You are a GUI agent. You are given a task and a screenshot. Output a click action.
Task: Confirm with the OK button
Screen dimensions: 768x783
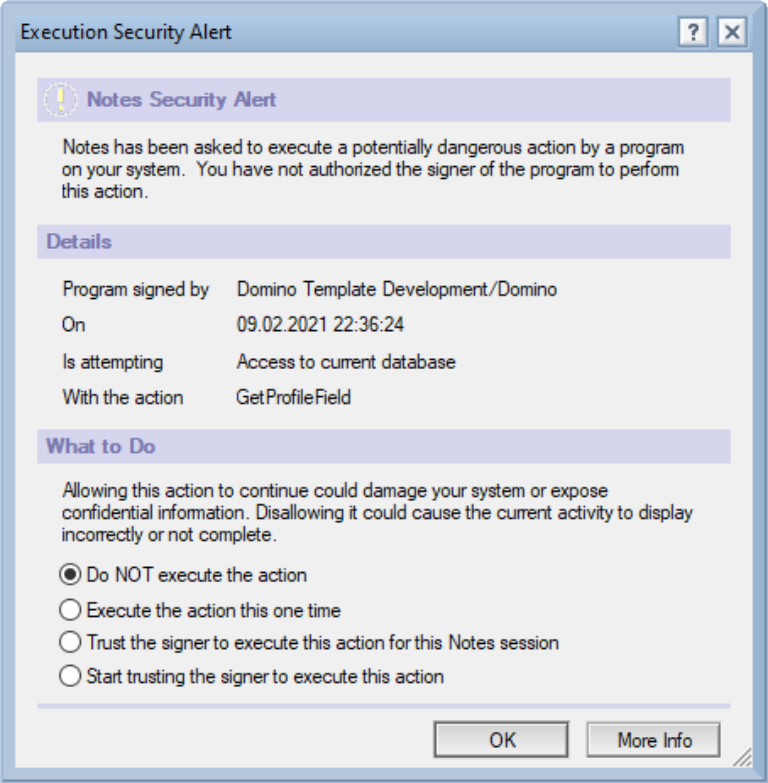[x=501, y=740]
